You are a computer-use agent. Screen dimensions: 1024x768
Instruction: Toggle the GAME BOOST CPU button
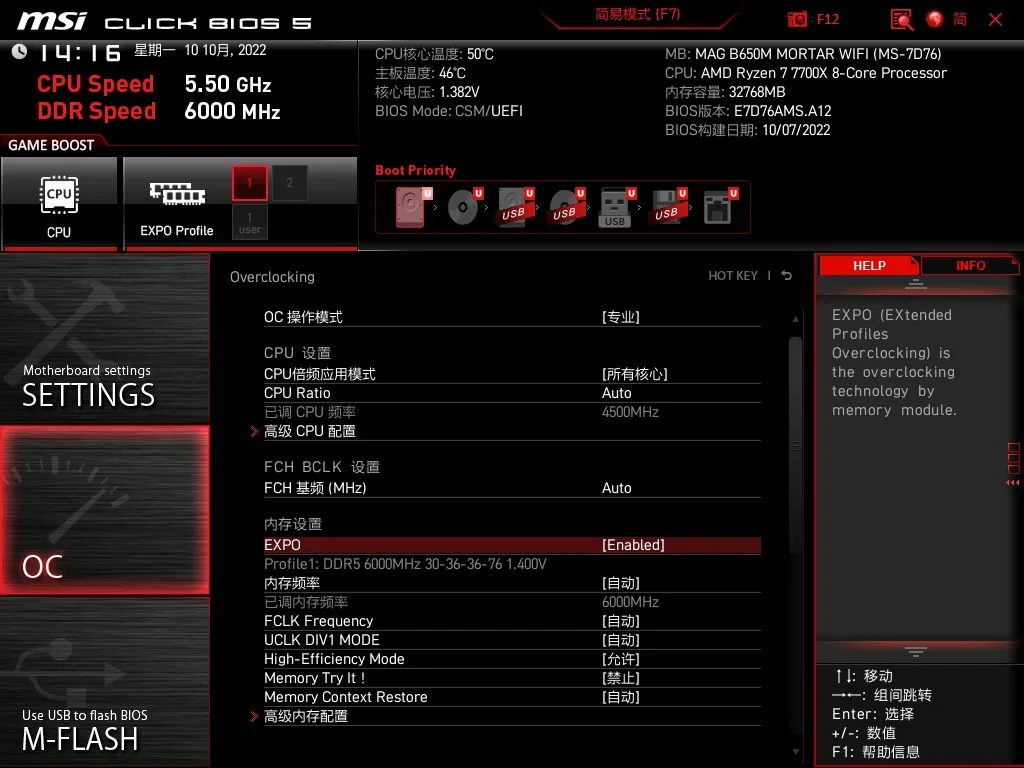[x=59, y=203]
